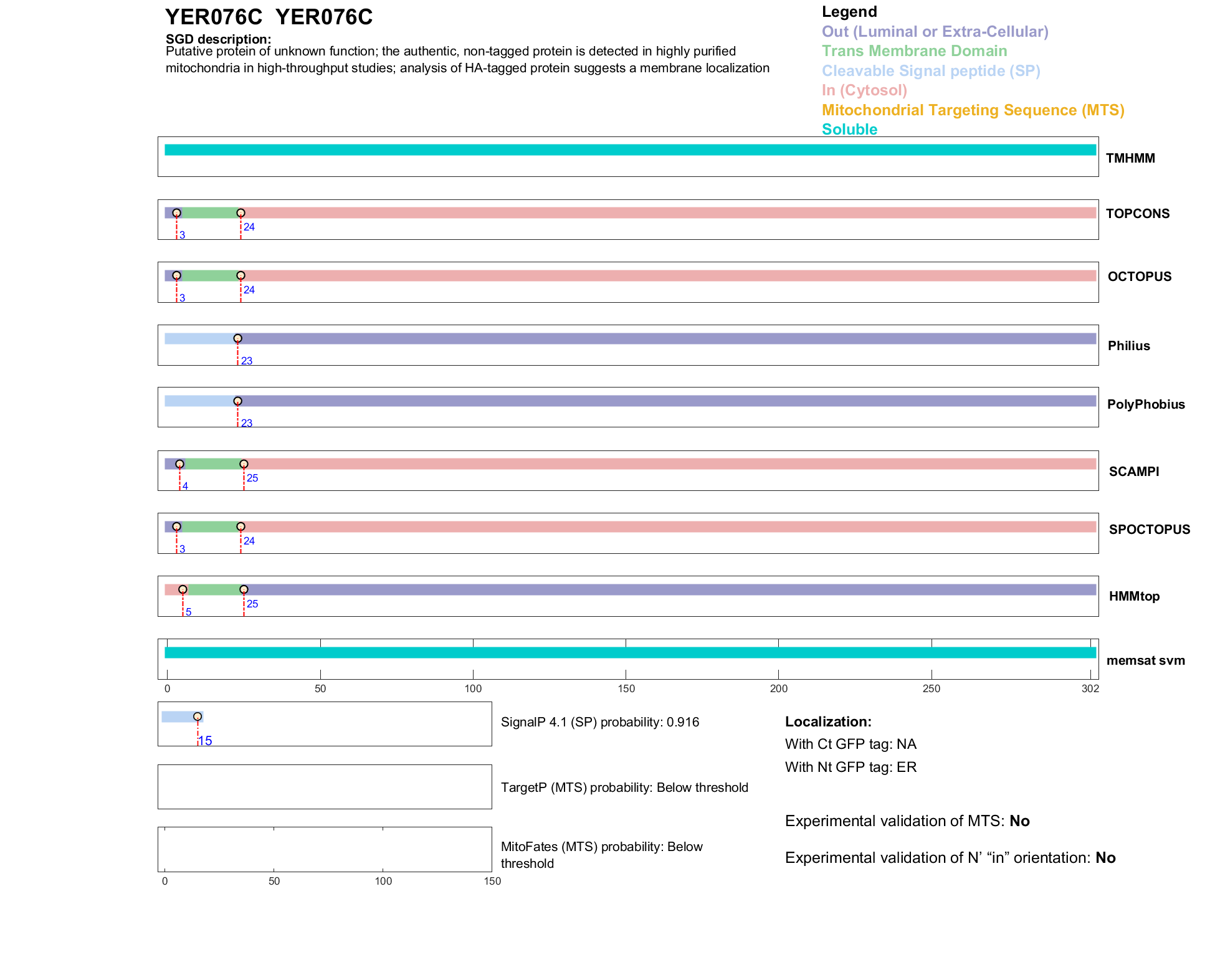Click the TOPCONS marker at position 24
The width and height of the screenshot is (1215, 980).
tap(241, 213)
